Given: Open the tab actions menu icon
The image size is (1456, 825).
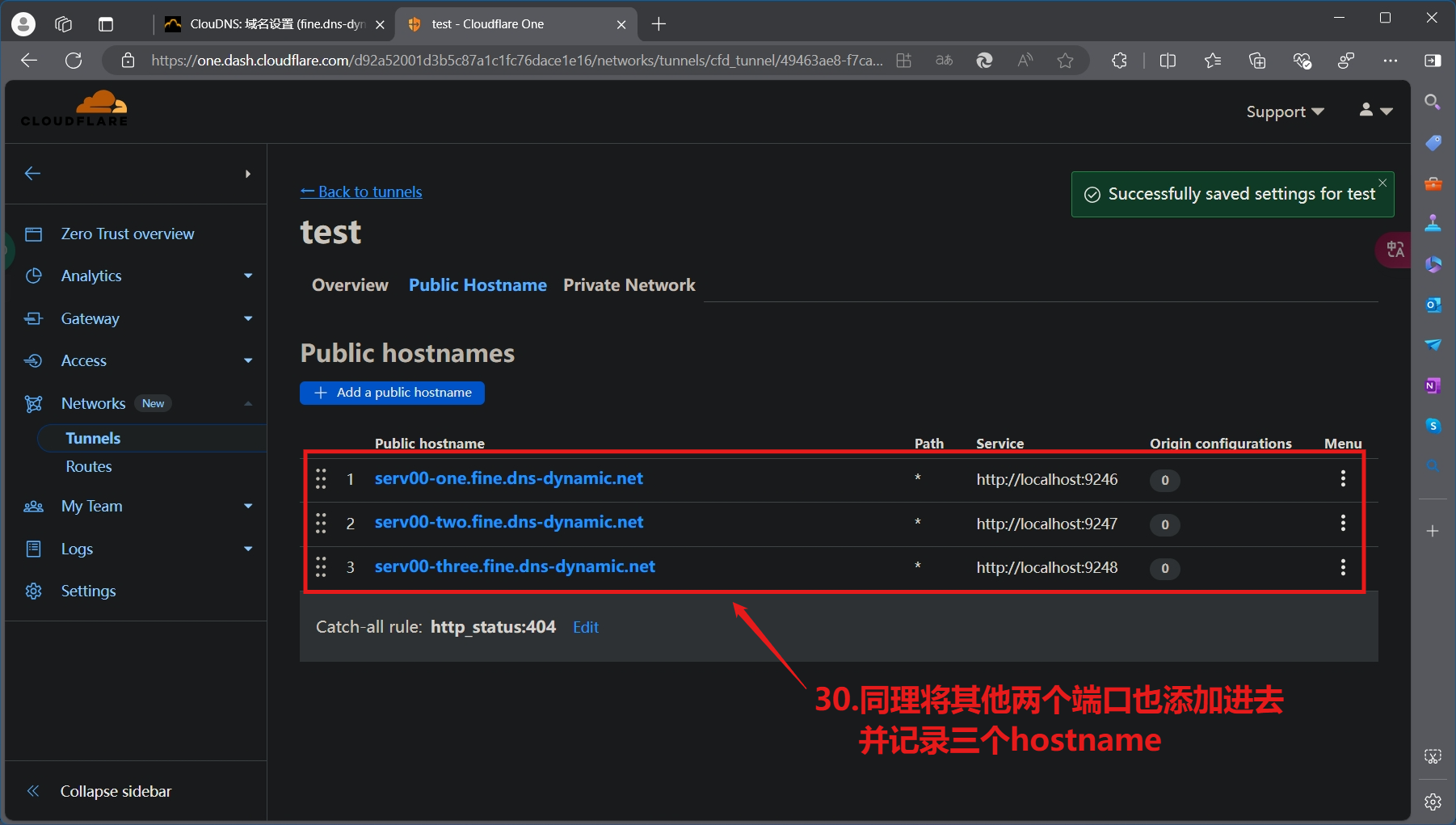Looking at the screenshot, I should point(106,24).
